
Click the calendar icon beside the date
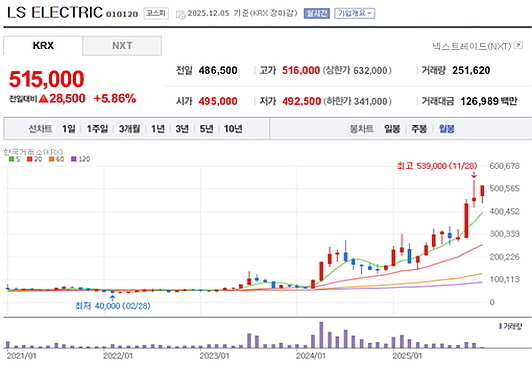(180, 14)
